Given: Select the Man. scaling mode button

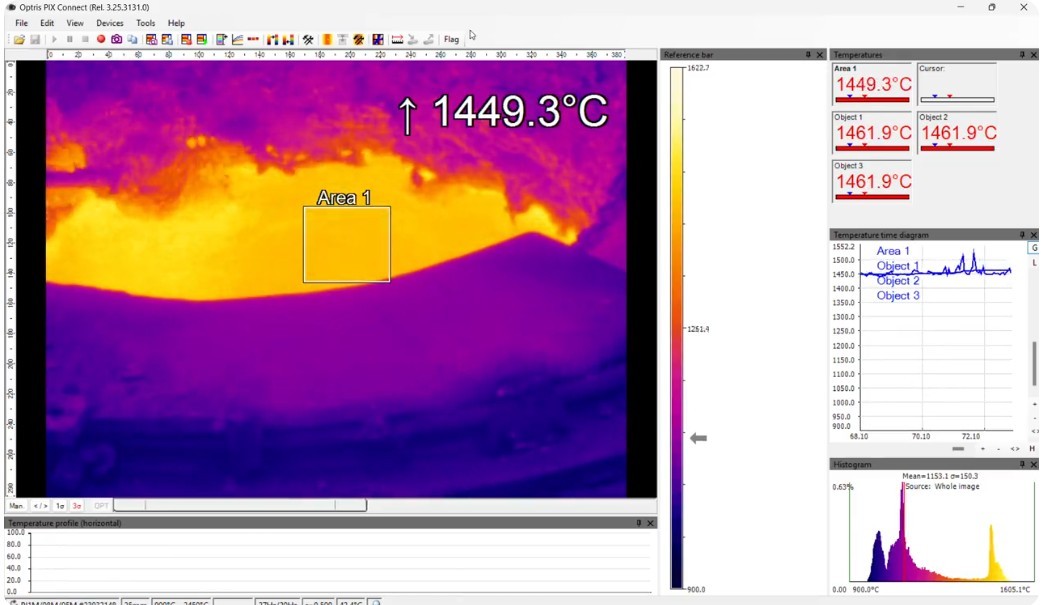Looking at the screenshot, I should tap(16, 505).
